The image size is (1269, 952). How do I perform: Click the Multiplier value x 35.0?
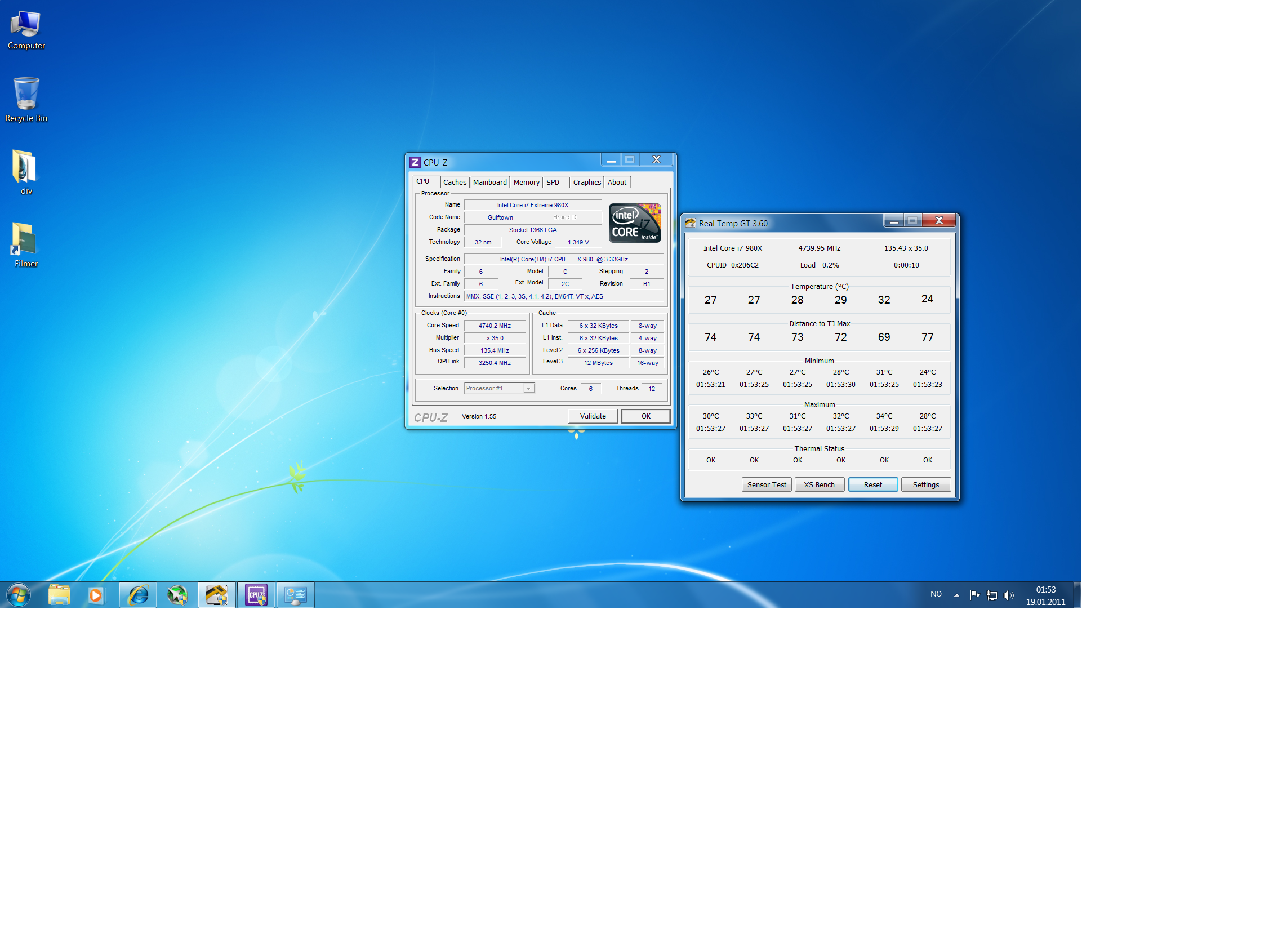point(495,338)
